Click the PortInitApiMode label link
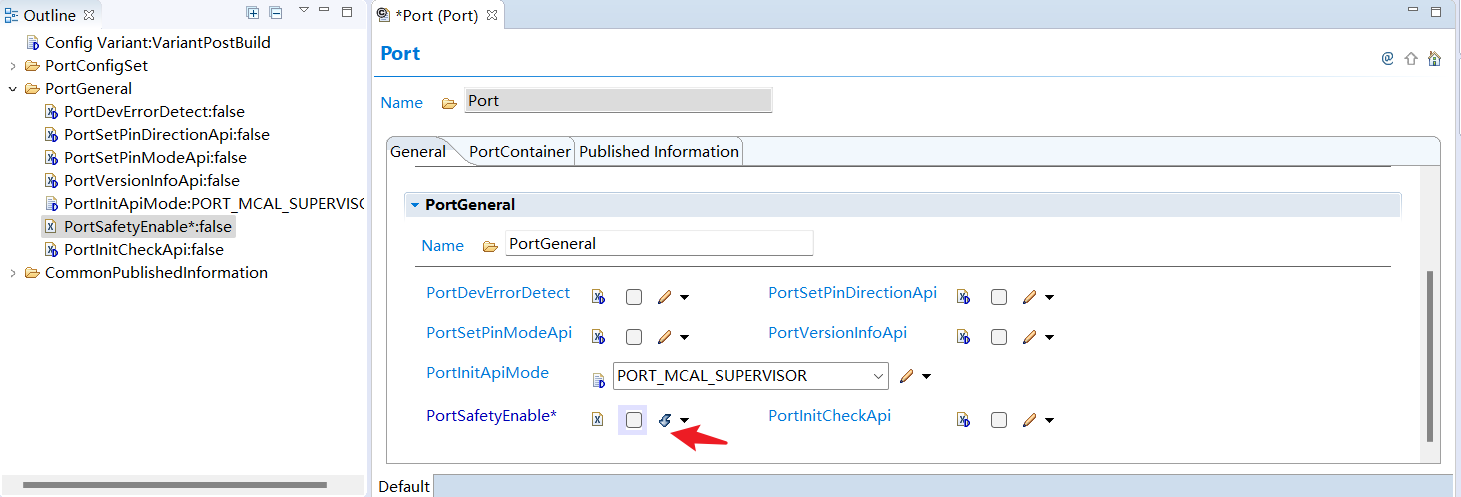 [488, 373]
